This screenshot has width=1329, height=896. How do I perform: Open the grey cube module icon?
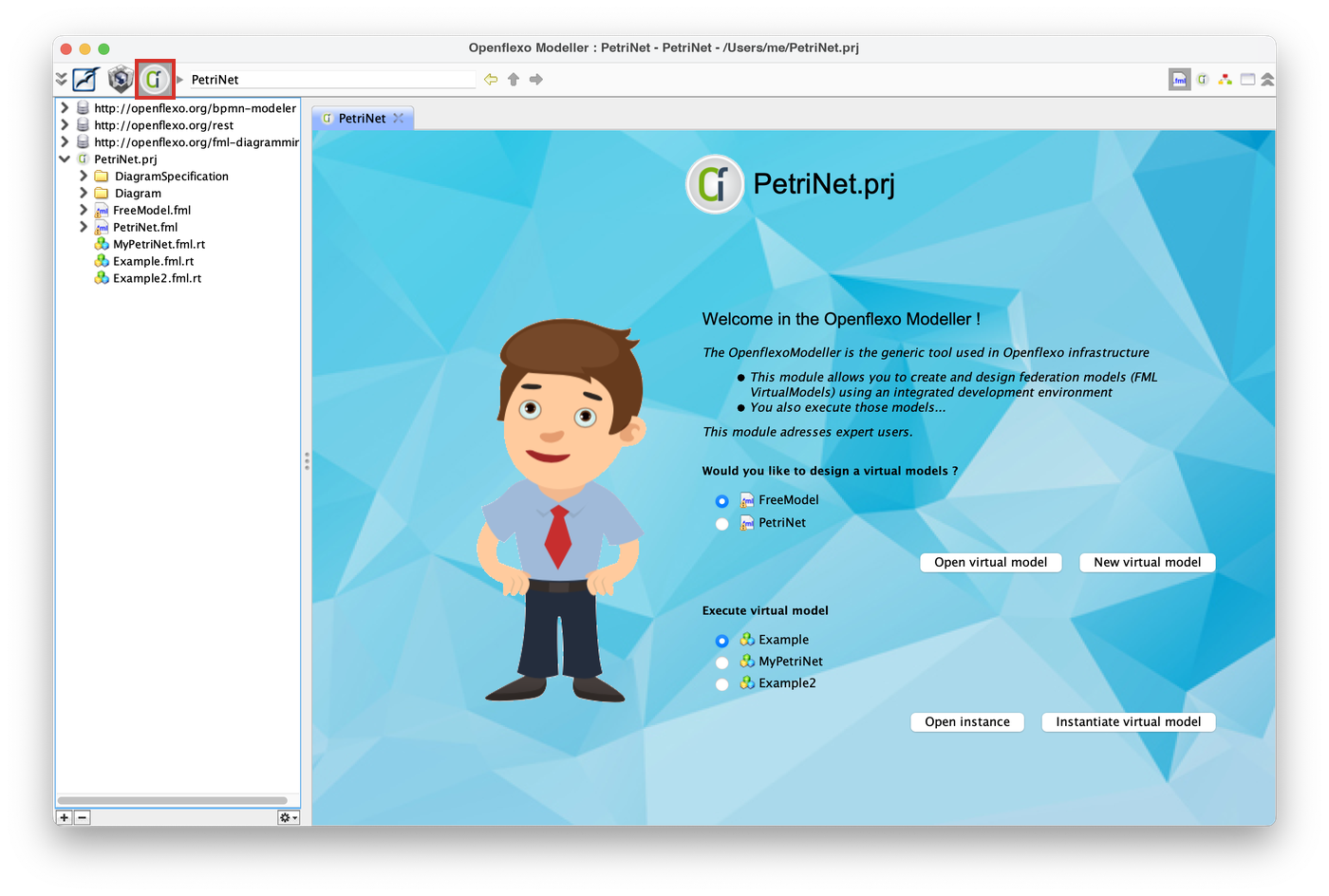point(120,79)
